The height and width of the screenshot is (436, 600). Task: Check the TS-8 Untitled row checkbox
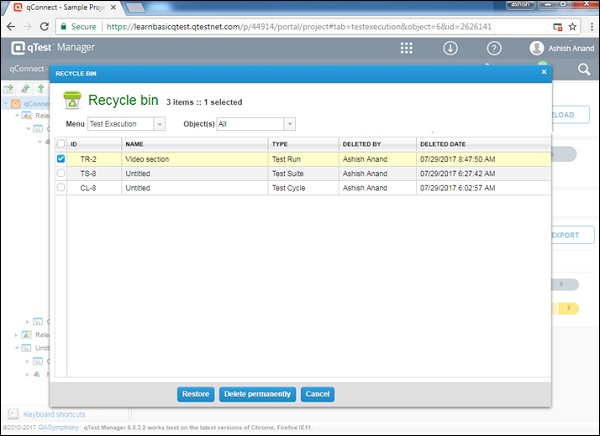tap(61, 173)
